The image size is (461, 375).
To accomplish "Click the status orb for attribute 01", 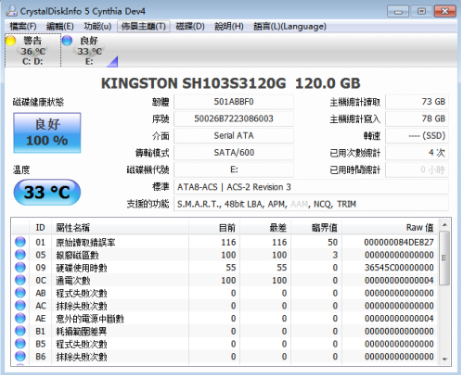I will coord(20,242).
